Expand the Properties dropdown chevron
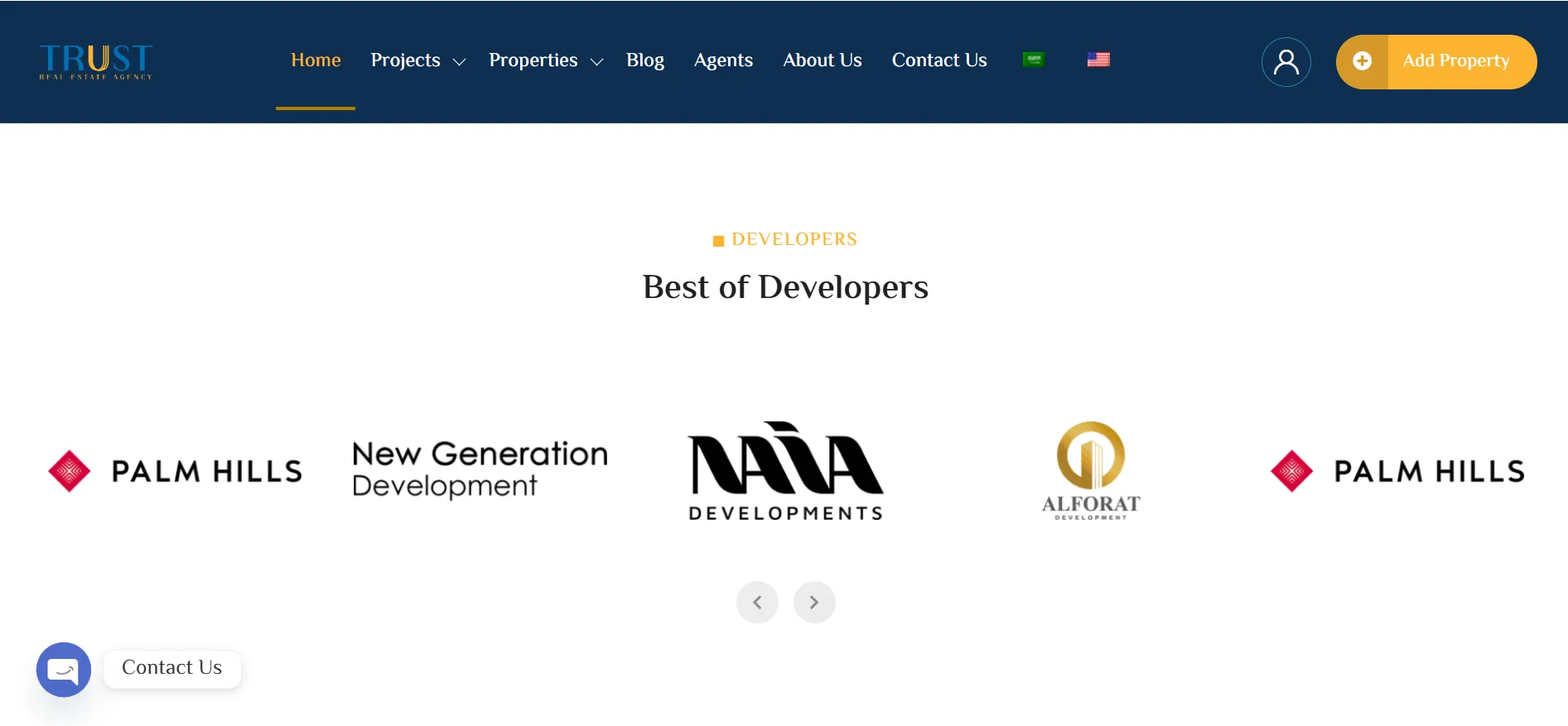1568x726 pixels. click(596, 62)
